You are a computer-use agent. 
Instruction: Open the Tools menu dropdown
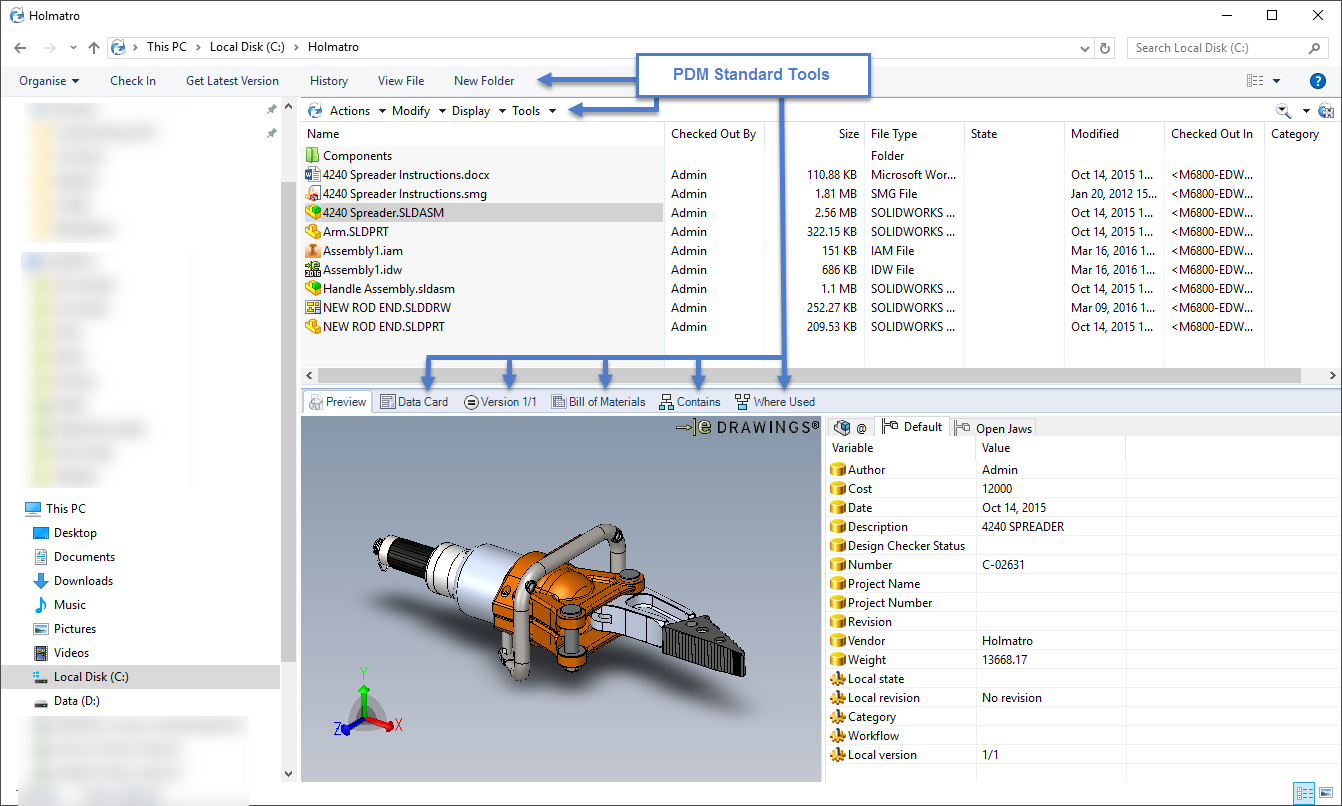click(534, 111)
